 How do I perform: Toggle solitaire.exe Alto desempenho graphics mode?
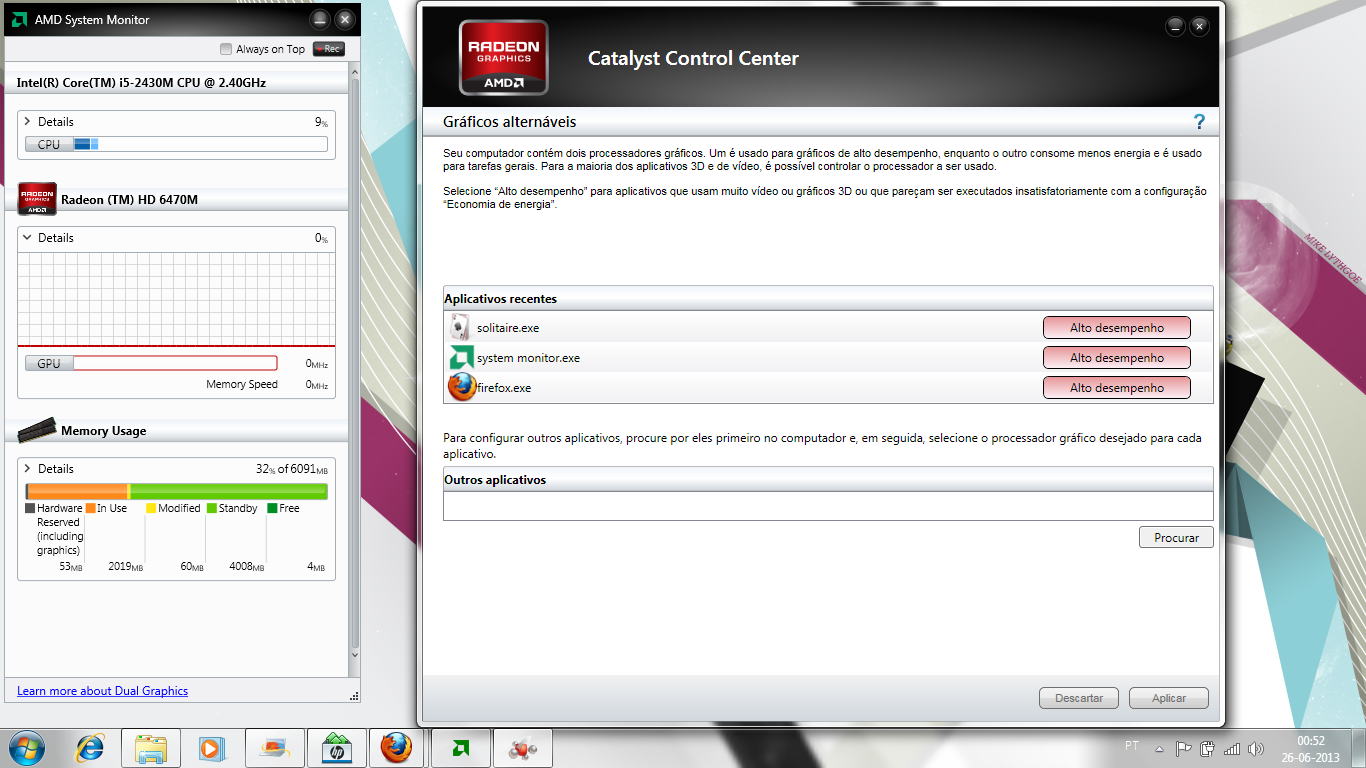[1116, 328]
